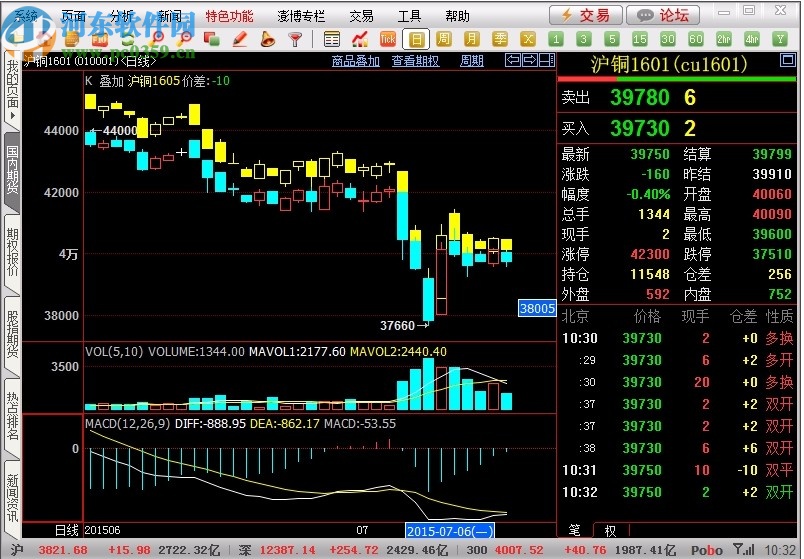
Task: Open the 特色功能 menu
Action: tap(229, 16)
